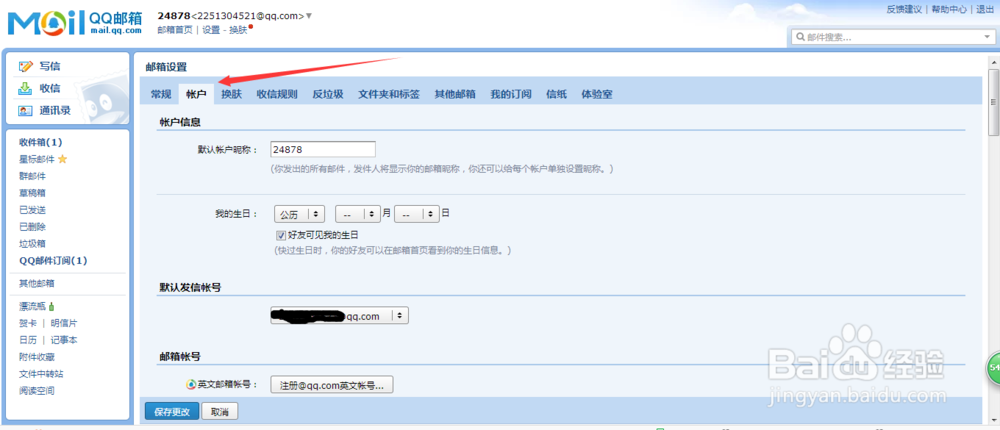
Task: Open the 文件夹和标签 tab
Action: pyautogui.click(x=389, y=94)
